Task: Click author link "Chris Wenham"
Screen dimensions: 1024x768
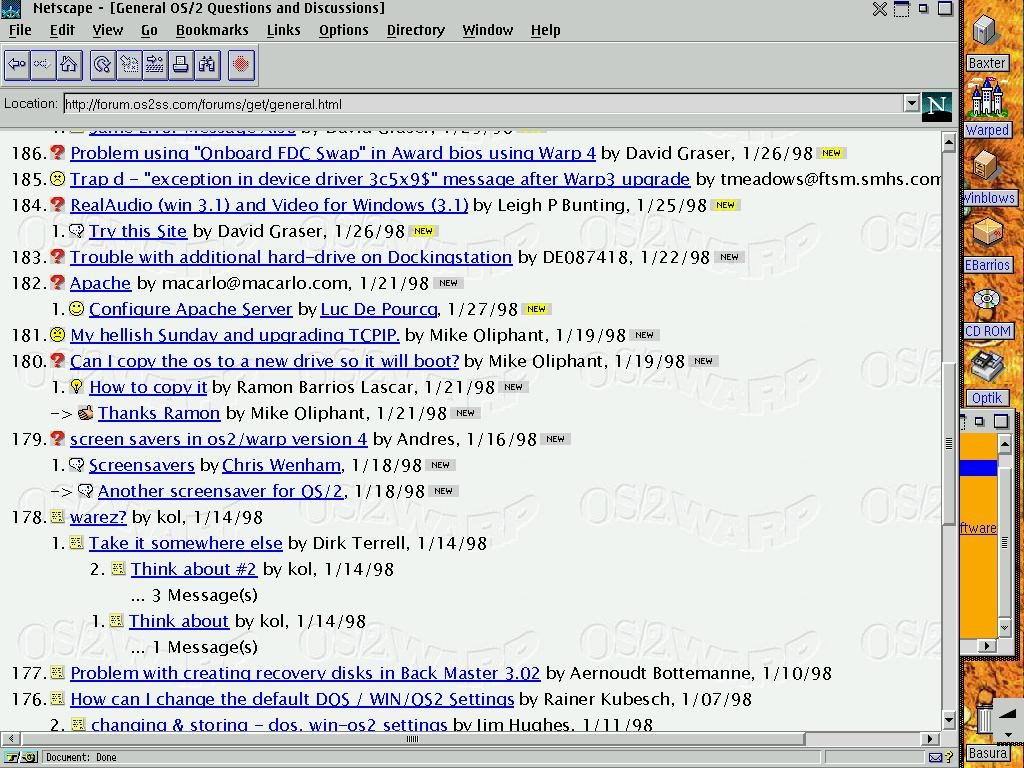Action: (x=281, y=466)
